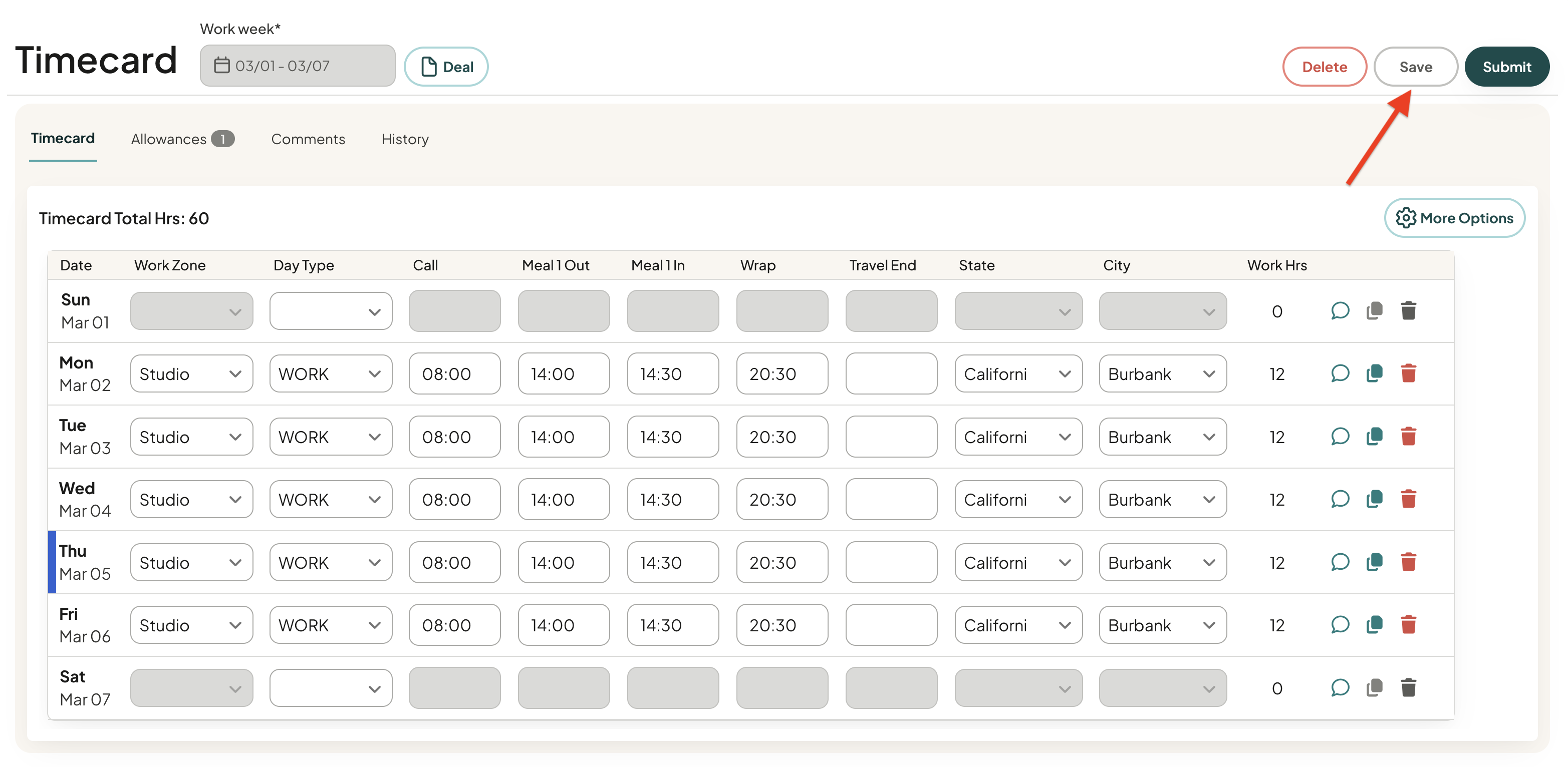1568x767 pixels.
Task: Delete the Mon Mar 02 row
Action: tap(1408, 373)
